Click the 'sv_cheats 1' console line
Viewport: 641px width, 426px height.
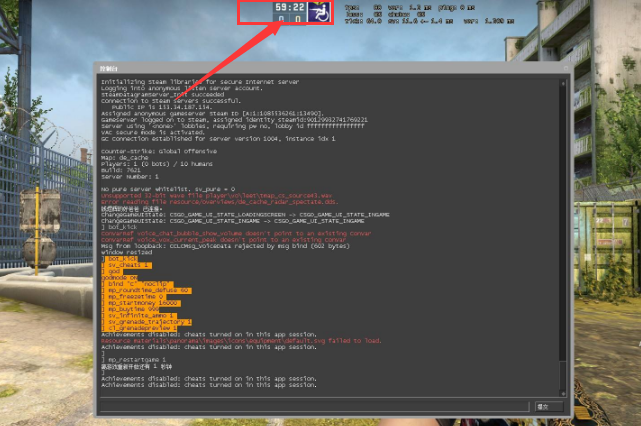tap(126, 265)
